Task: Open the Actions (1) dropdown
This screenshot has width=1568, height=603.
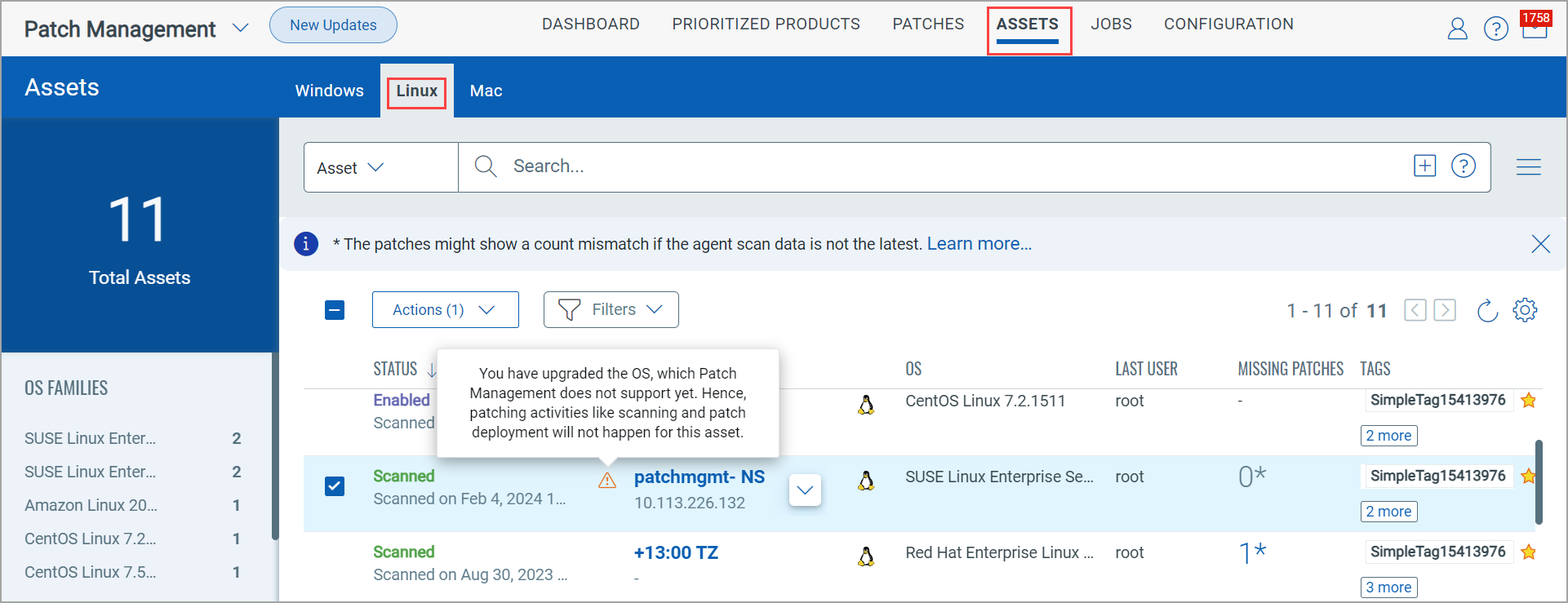Action: pyautogui.click(x=446, y=310)
